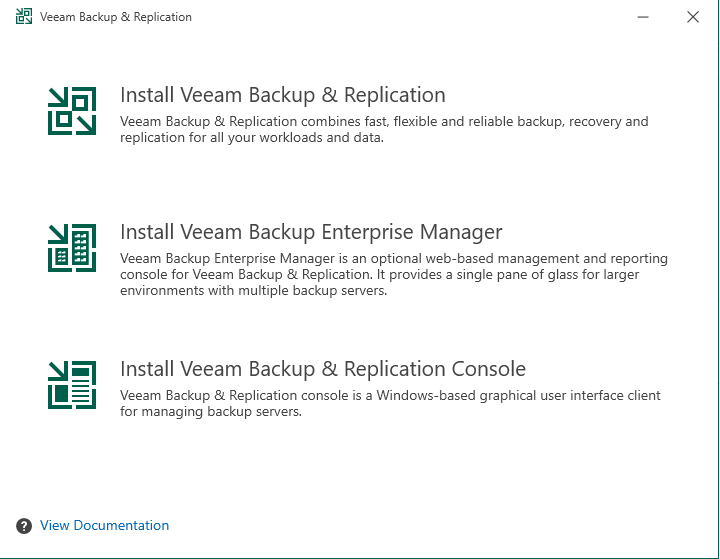Select Install Veeam Backup & Replication heading

(x=283, y=95)
